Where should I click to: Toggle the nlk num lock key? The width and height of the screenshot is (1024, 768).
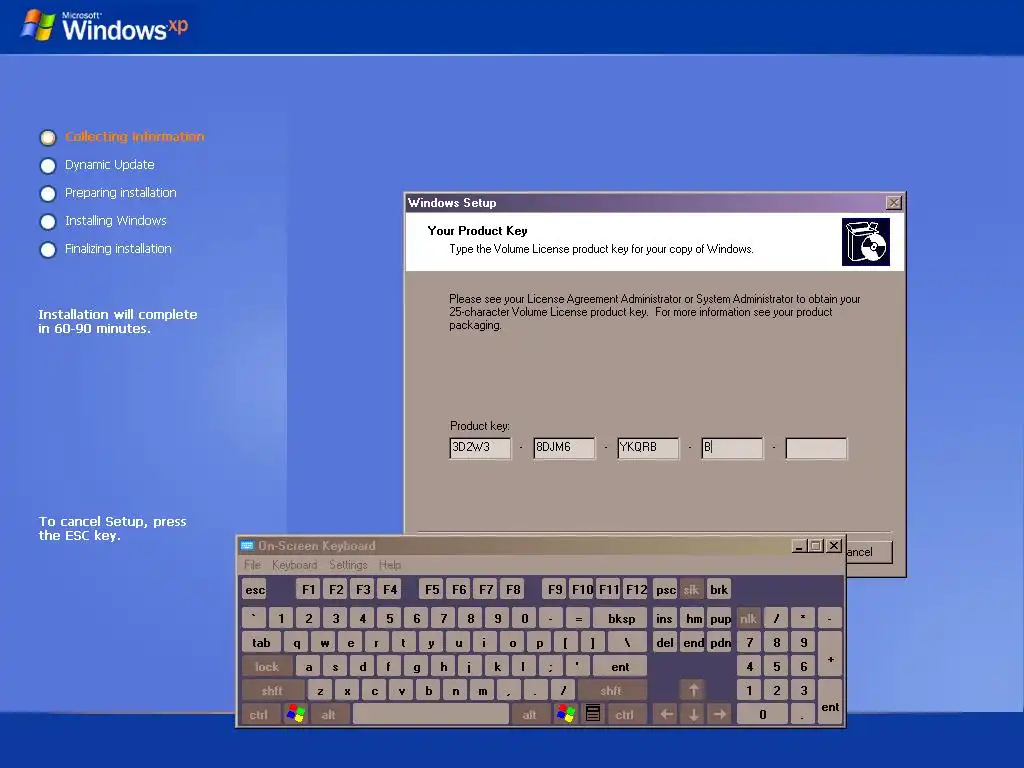coord(748,618)
